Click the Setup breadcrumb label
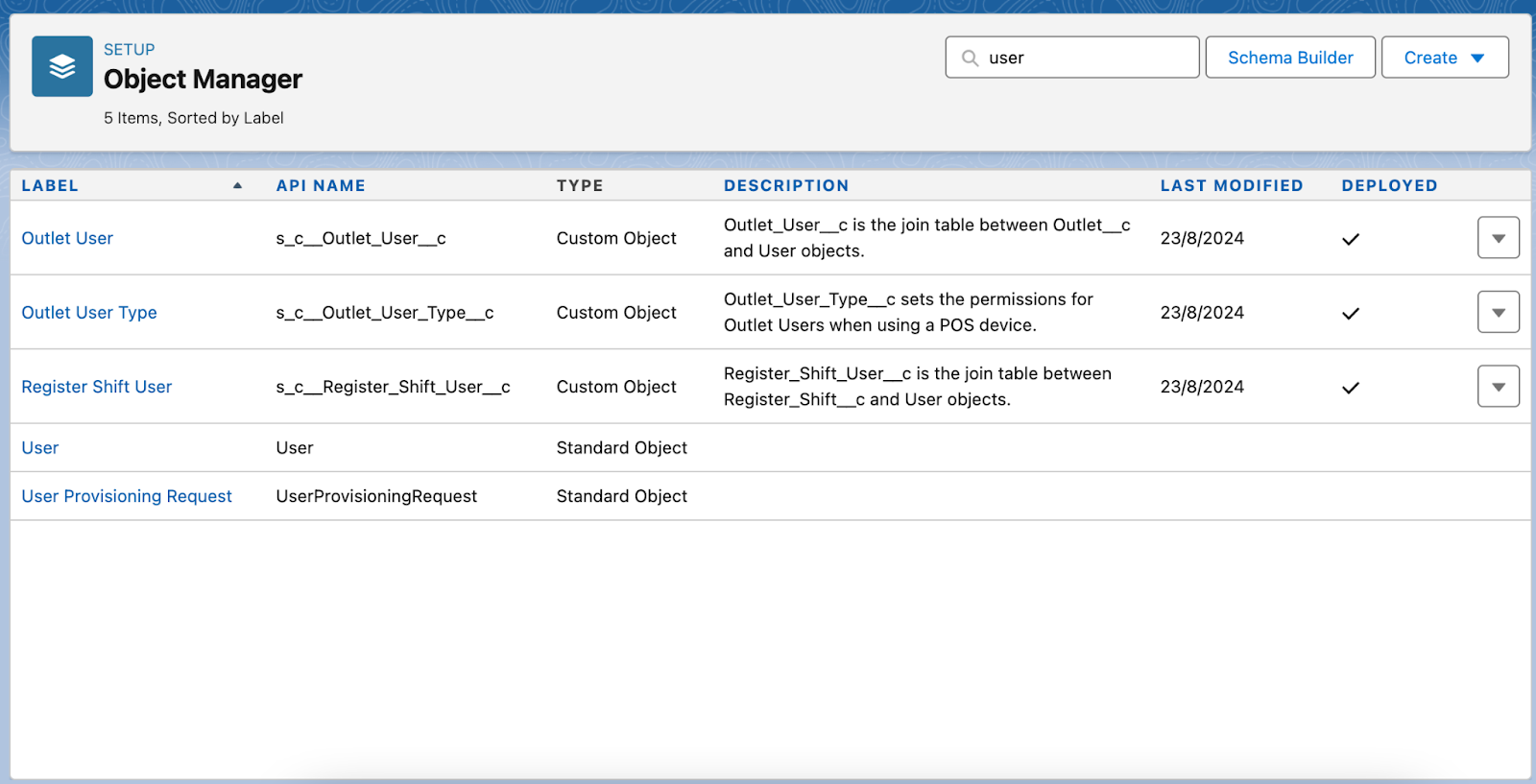1536x784 pixels. [x=130, y=50]
